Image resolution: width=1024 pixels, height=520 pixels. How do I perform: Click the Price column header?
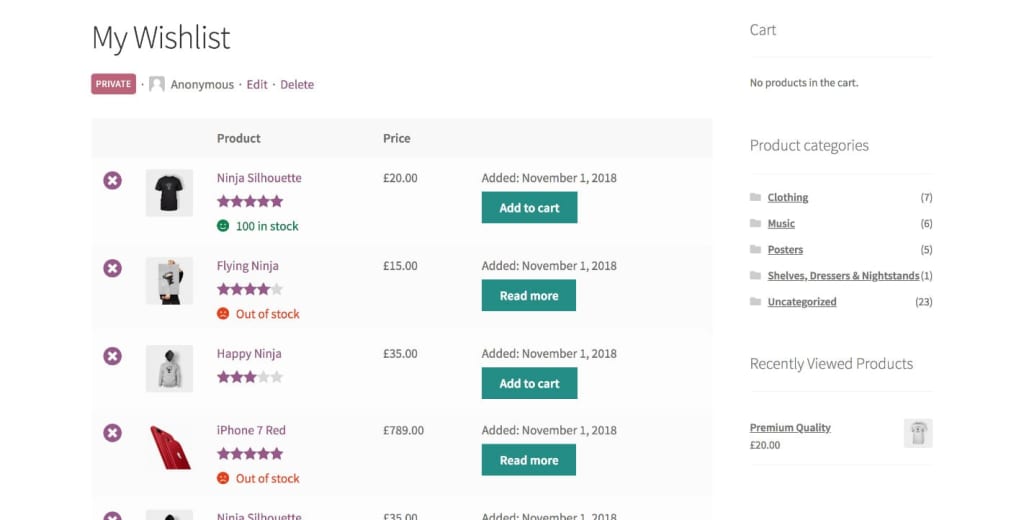tap(396, 138)
